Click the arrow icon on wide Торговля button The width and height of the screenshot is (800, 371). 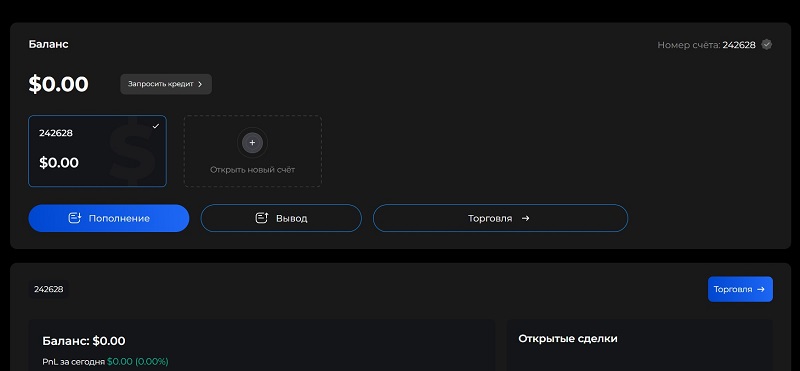coord(526,218)
